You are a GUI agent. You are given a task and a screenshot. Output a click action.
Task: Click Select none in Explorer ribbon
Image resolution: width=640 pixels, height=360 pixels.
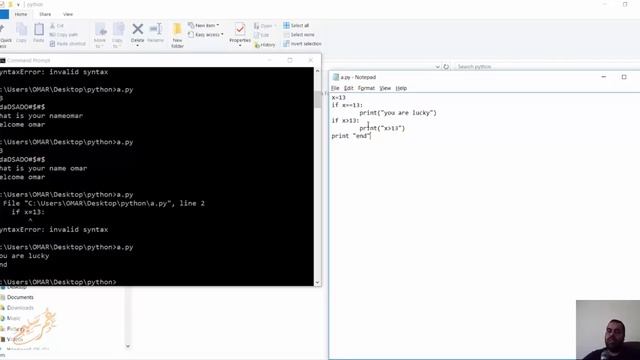[299, 35]
